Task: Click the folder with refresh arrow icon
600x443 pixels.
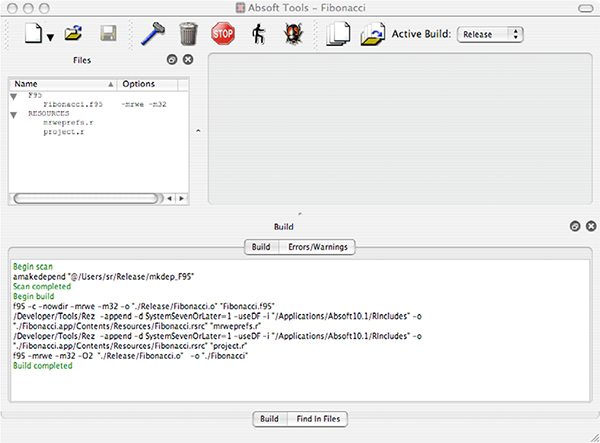Action: (372, 34)
